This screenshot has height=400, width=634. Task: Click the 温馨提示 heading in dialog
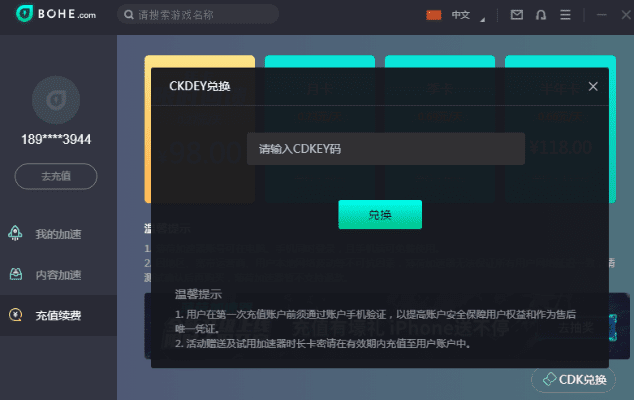tap(198, 294)
